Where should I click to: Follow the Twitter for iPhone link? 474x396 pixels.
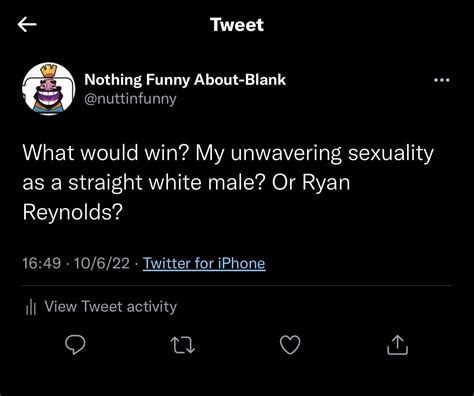pos(204,263)
